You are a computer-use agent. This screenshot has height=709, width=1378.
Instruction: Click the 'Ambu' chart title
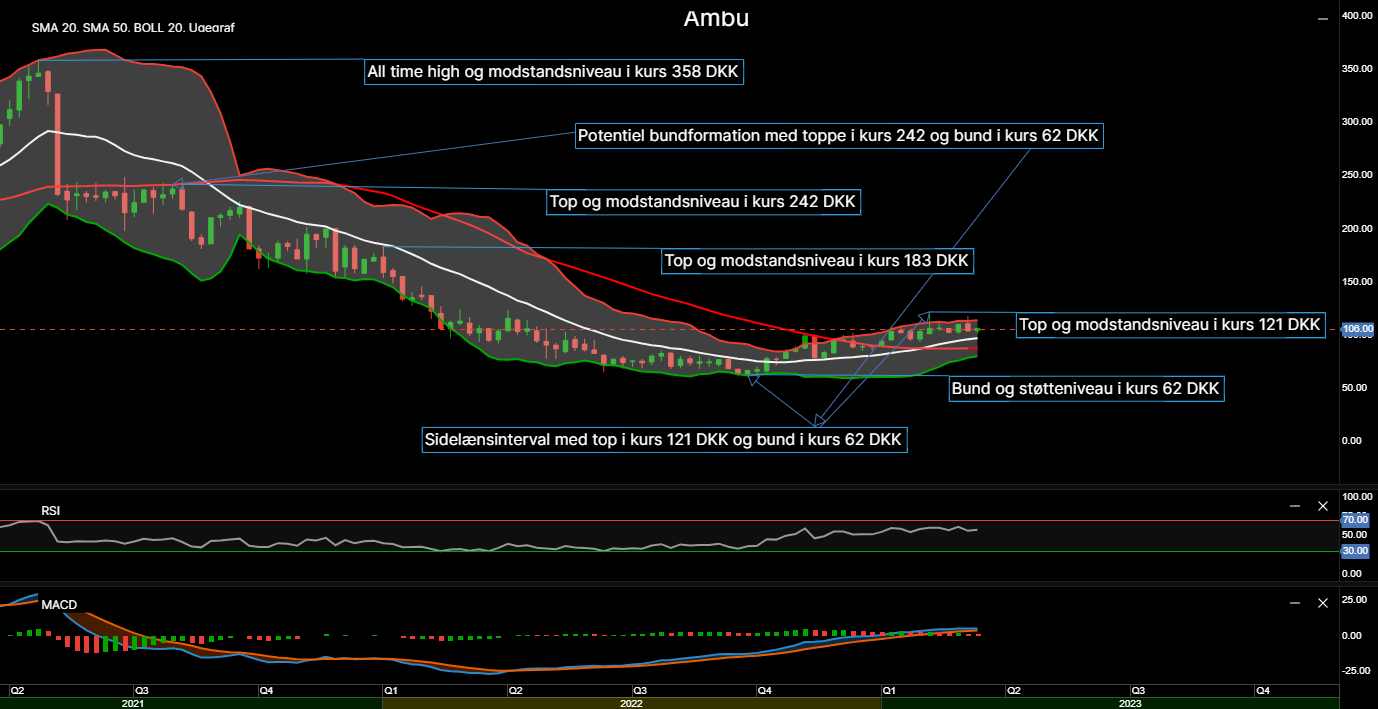pos(716,18)
